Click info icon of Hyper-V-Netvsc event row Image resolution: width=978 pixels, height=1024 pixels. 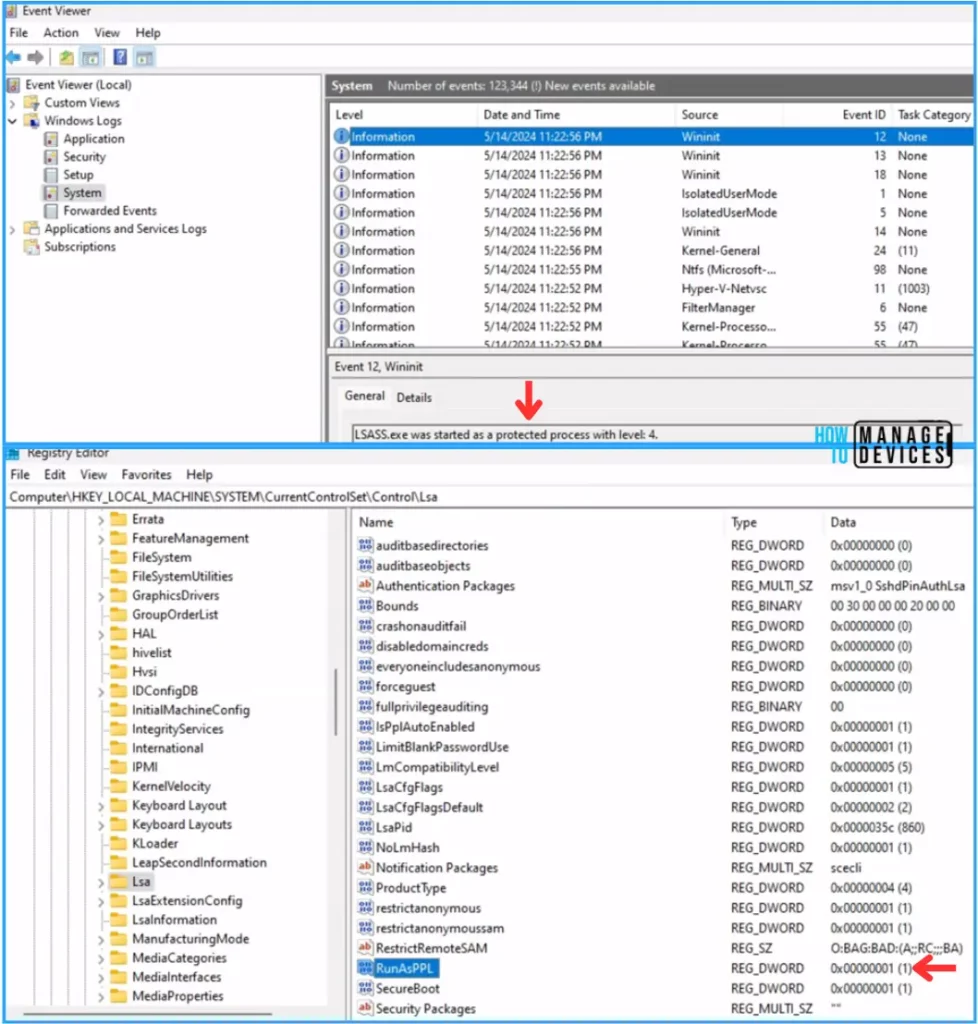pos(341,288)
